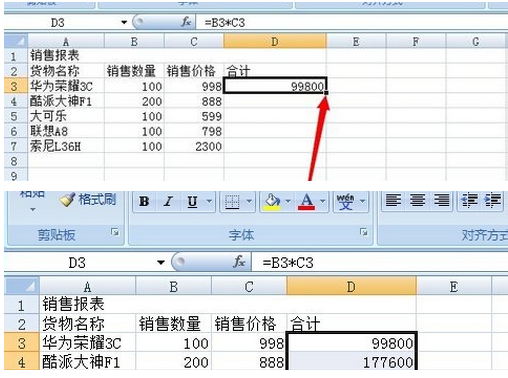This screenshot has width=508, height=378.
Task: Toggle Italic formatting with the I button
Action: [168, 201]
